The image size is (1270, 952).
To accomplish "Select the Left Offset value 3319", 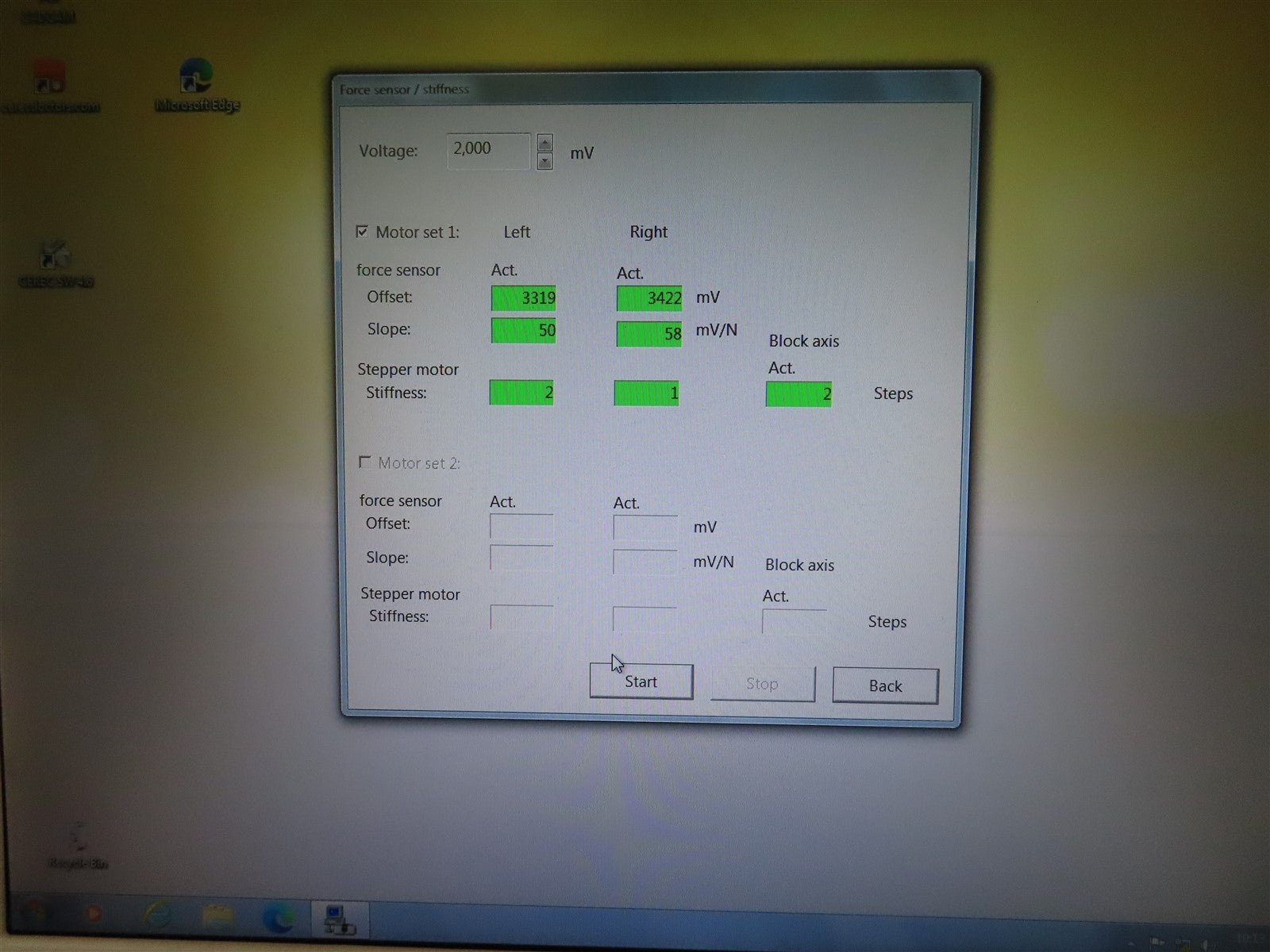I will point(523,297).
